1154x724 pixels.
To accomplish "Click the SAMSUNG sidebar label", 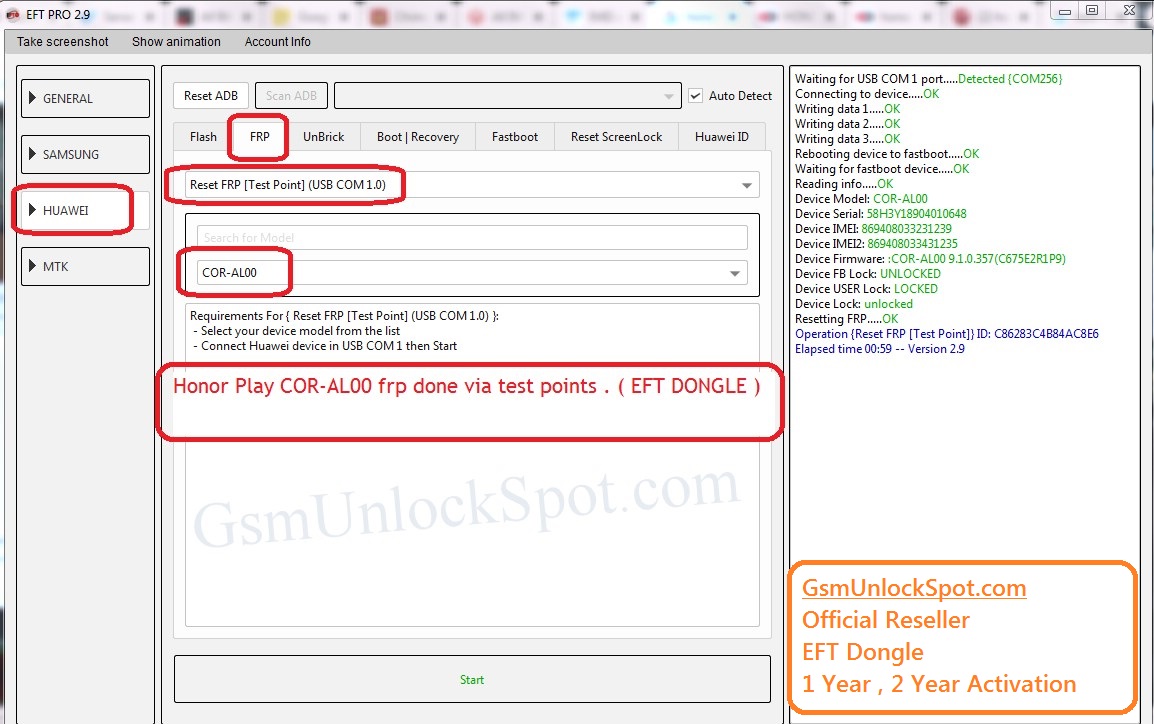I will [71, 155].
